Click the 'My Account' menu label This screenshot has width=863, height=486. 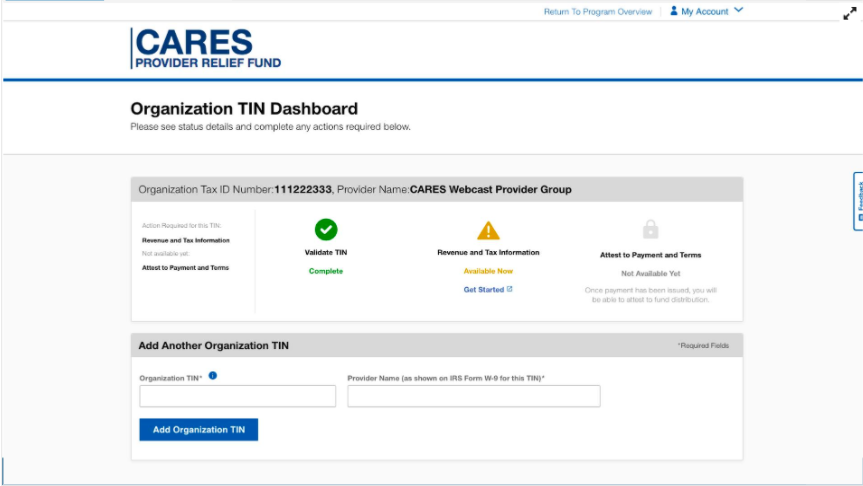(x=704, y=11)
